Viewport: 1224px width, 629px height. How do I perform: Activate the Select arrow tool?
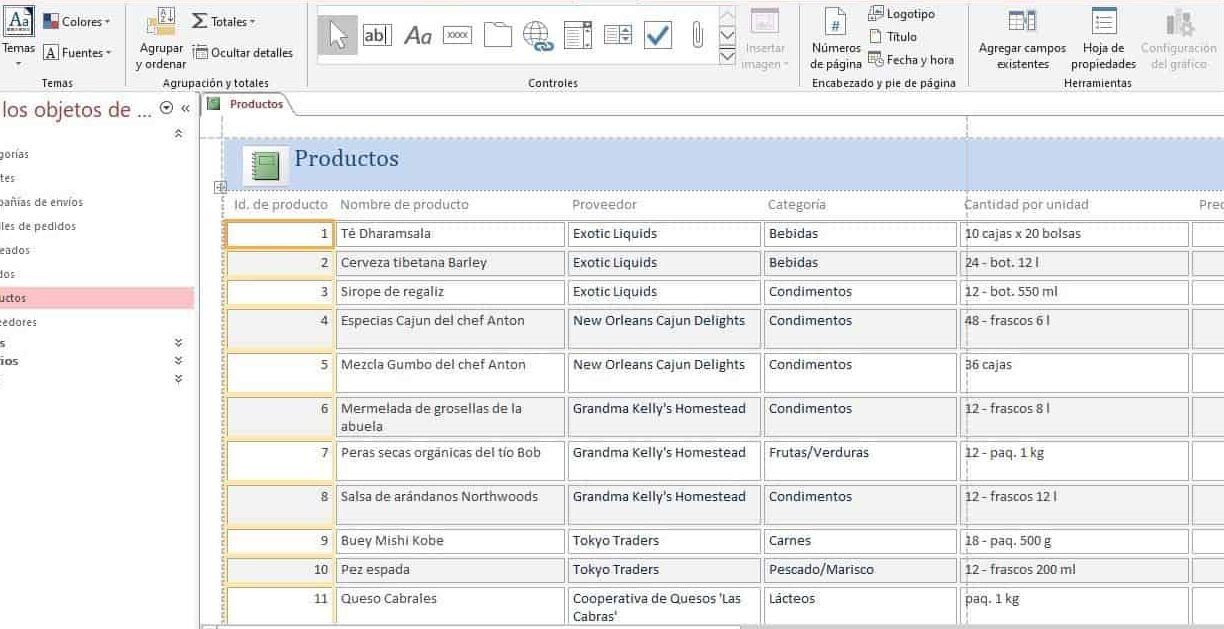(x=338, y=35)
